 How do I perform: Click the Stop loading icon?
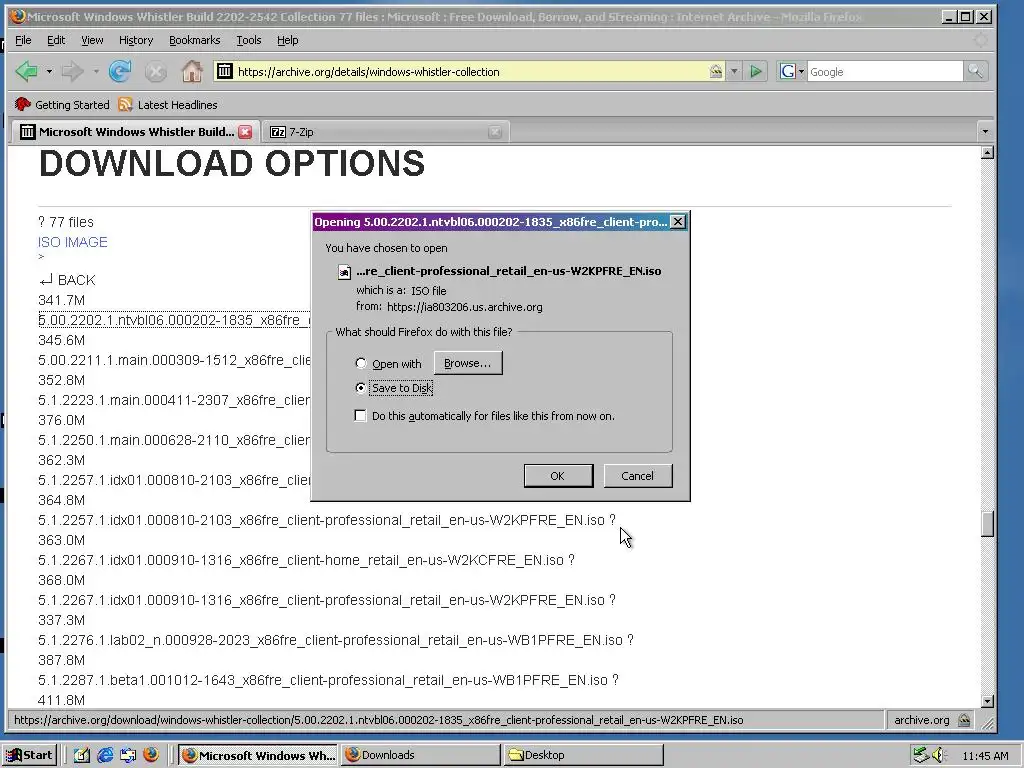[x=155, y=72]
